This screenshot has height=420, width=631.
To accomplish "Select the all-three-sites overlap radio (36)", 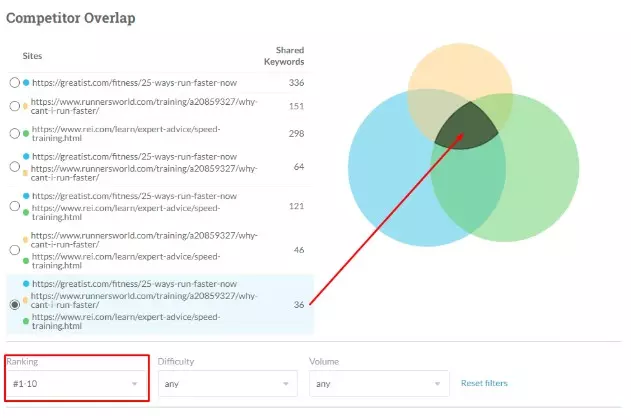I will (14, 304).
